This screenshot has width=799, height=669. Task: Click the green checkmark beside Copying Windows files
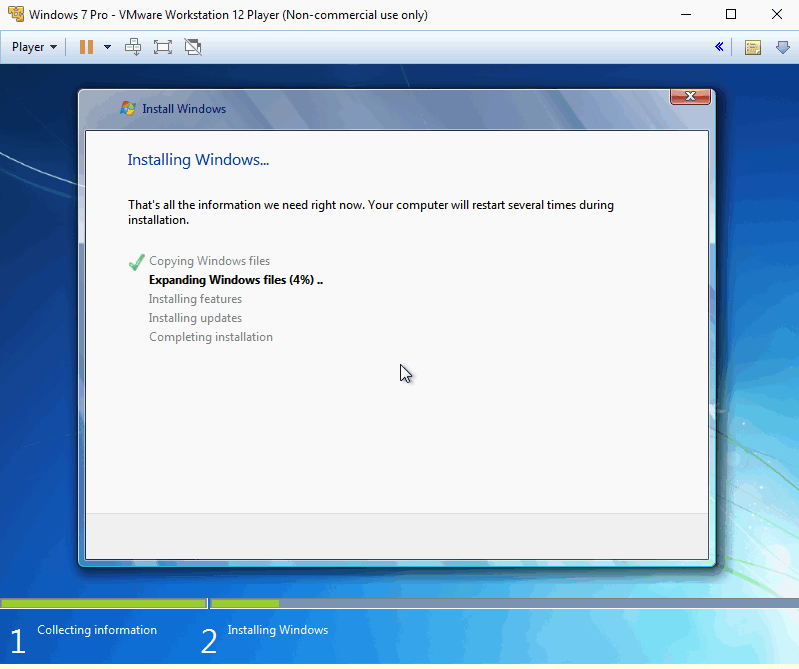pos(137,262)
